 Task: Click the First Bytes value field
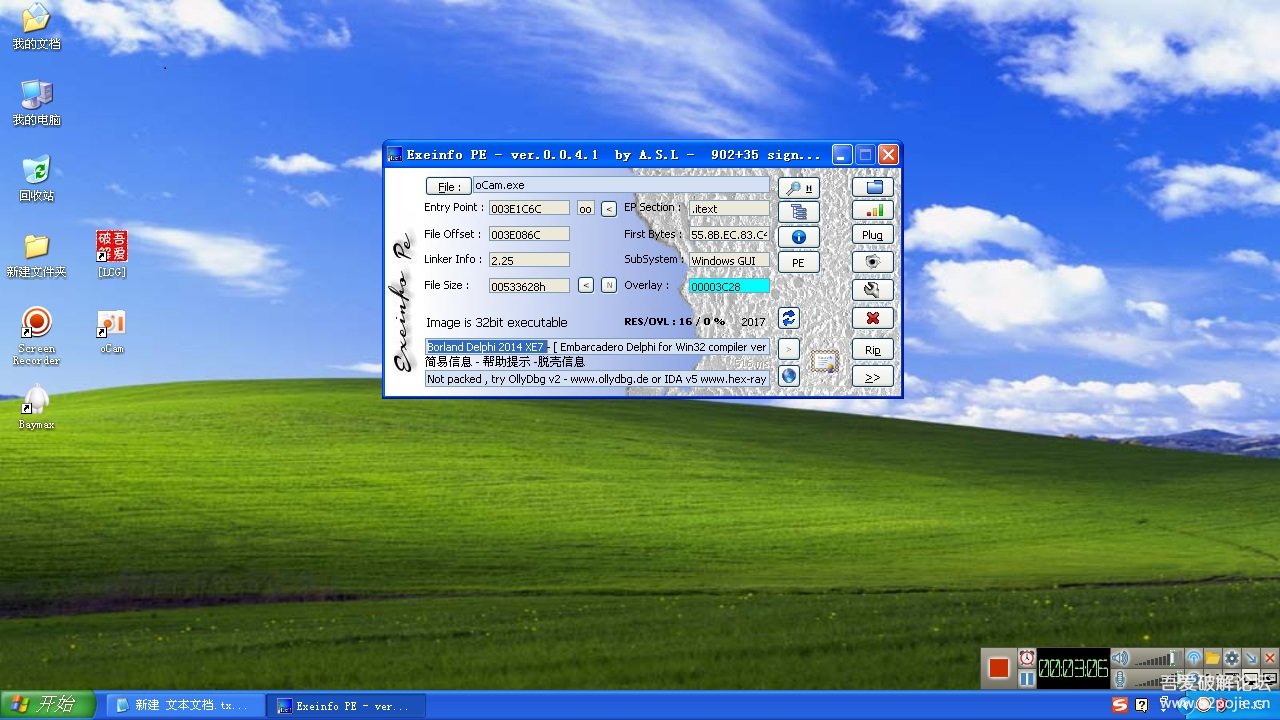coord(729,234)
